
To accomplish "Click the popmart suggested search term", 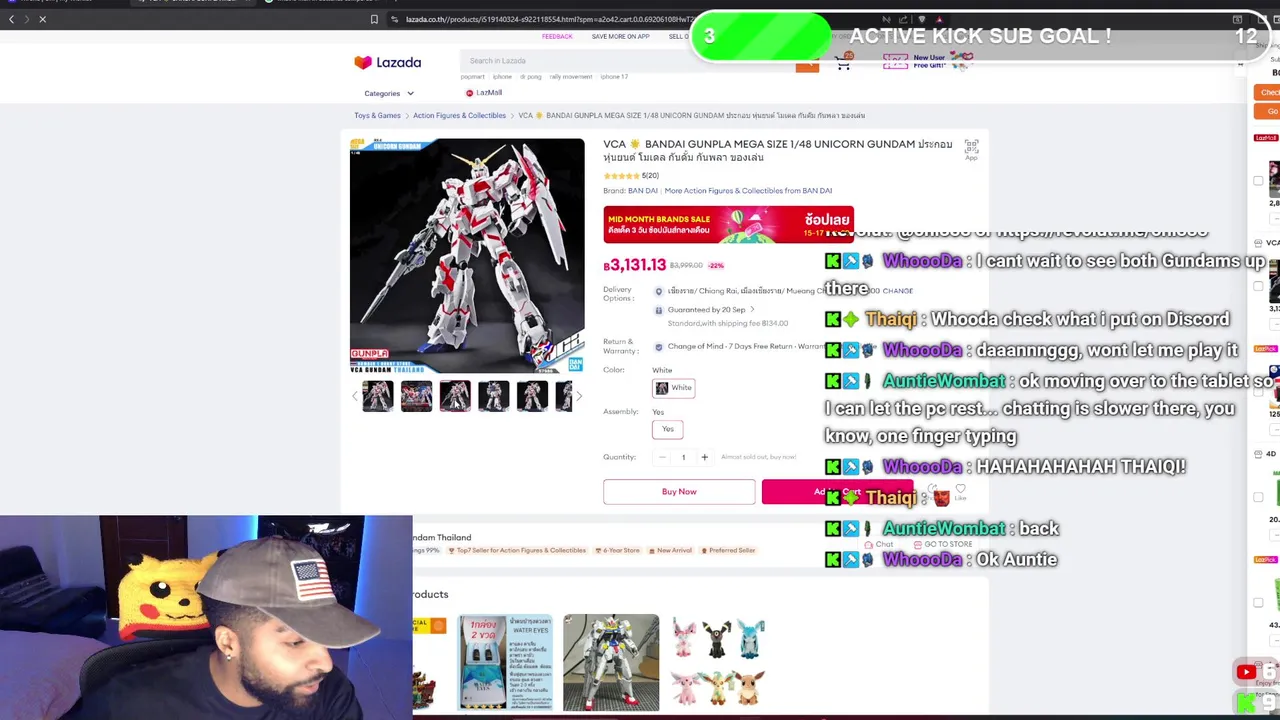I will click(x=472, y=77).
